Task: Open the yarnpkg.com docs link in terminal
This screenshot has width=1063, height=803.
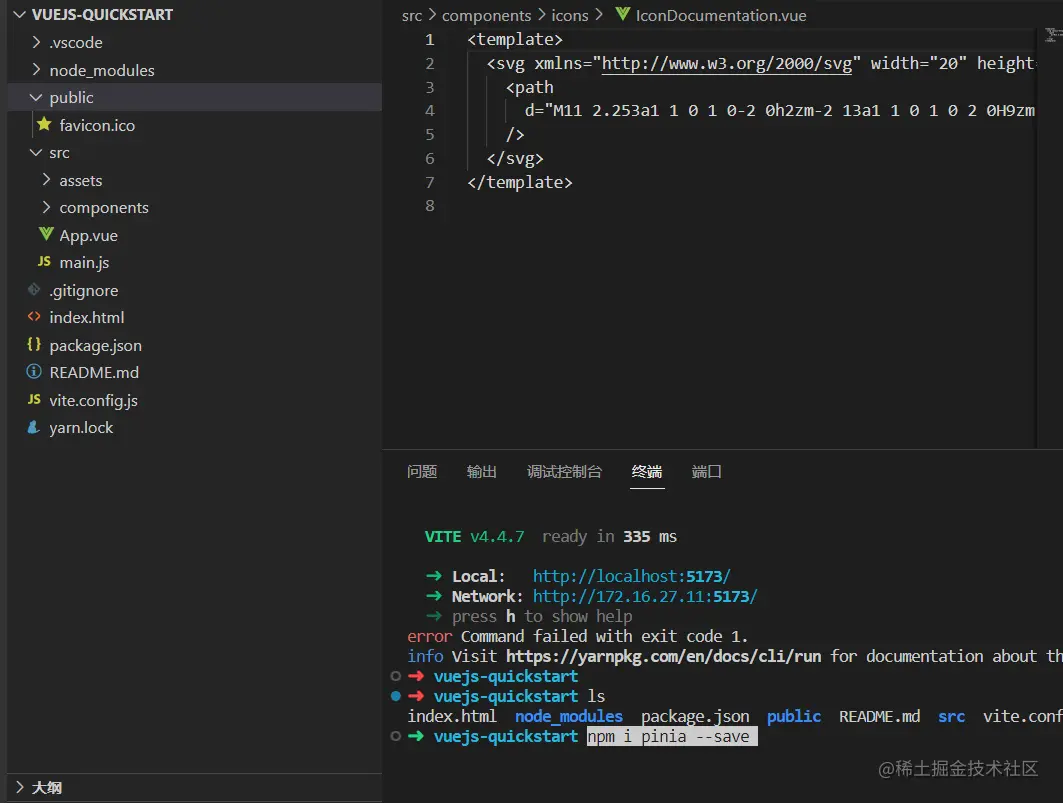Action: (663, 656)
